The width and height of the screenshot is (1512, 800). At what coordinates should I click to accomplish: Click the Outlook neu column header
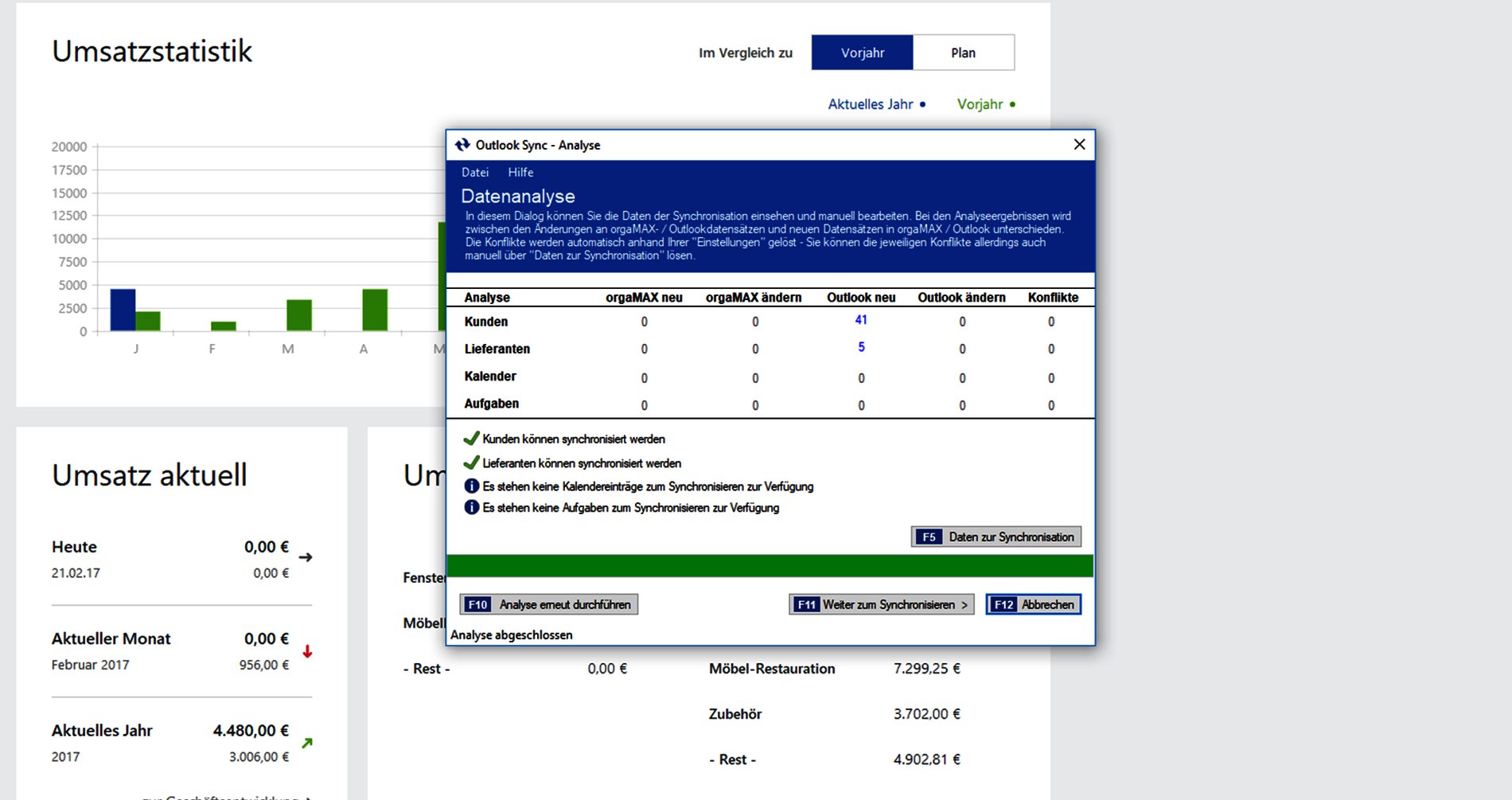click(x=861, y=297)
